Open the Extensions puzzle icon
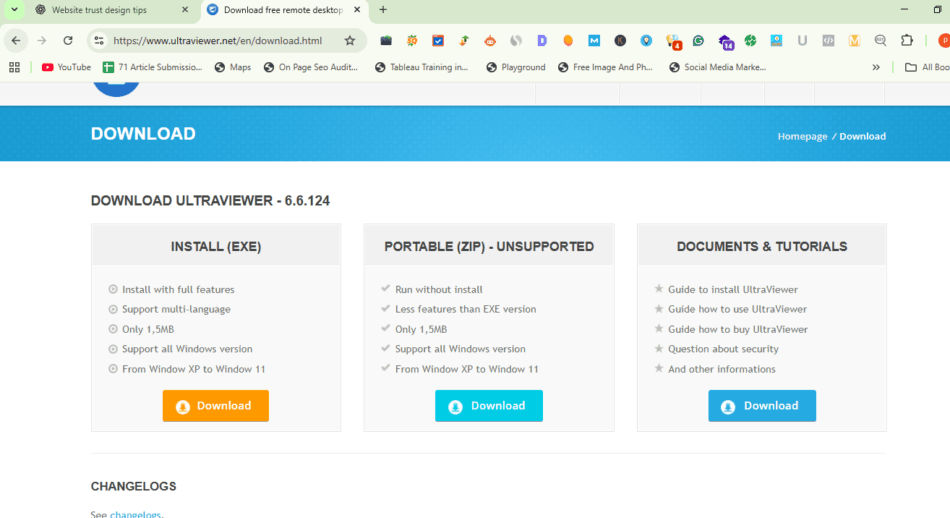The width and height of the screenshot is (950, 518). pyautogui.click(x=907, y=41)
